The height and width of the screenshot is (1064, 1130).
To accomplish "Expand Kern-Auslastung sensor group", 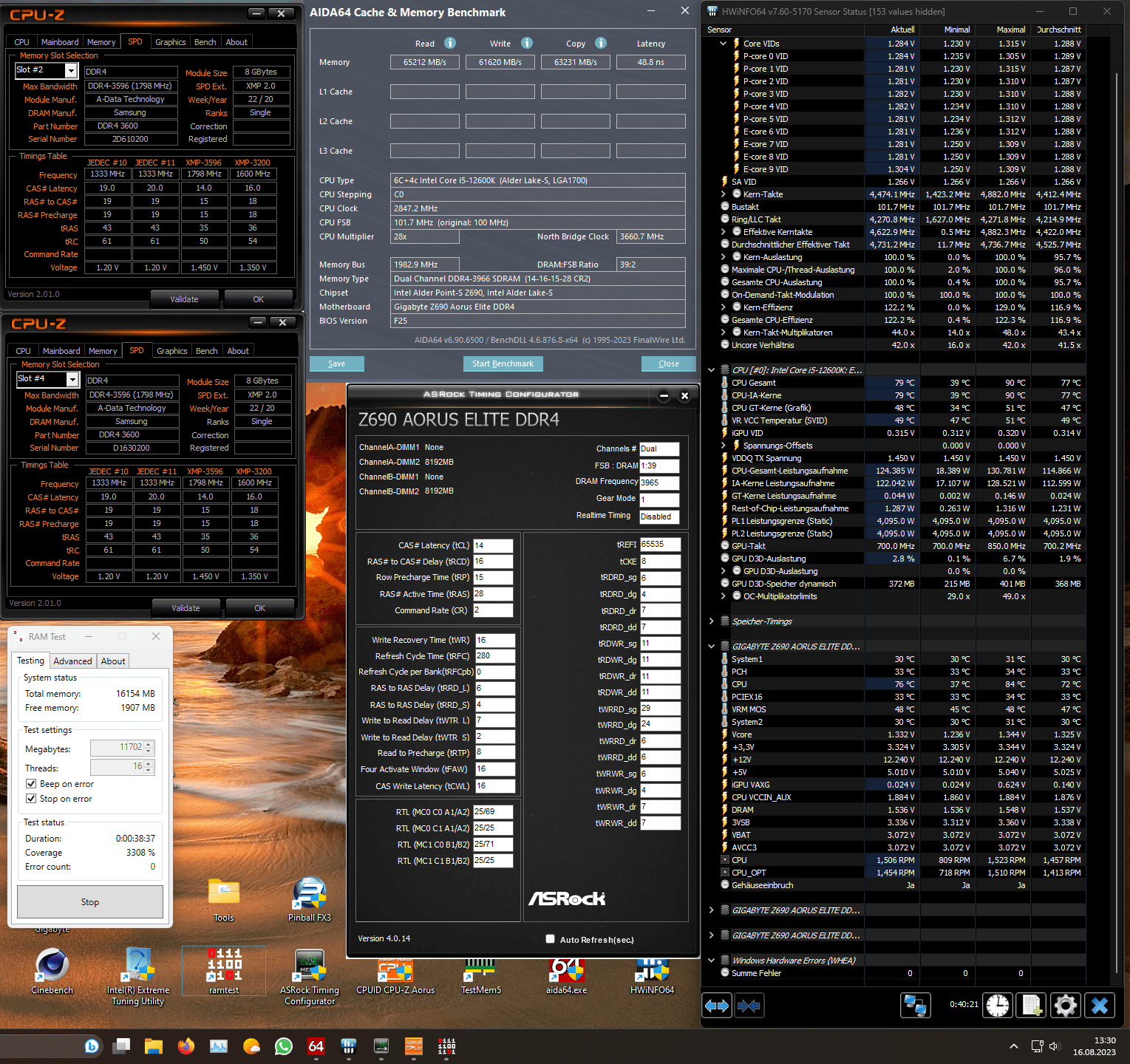I will coord(724,257).
